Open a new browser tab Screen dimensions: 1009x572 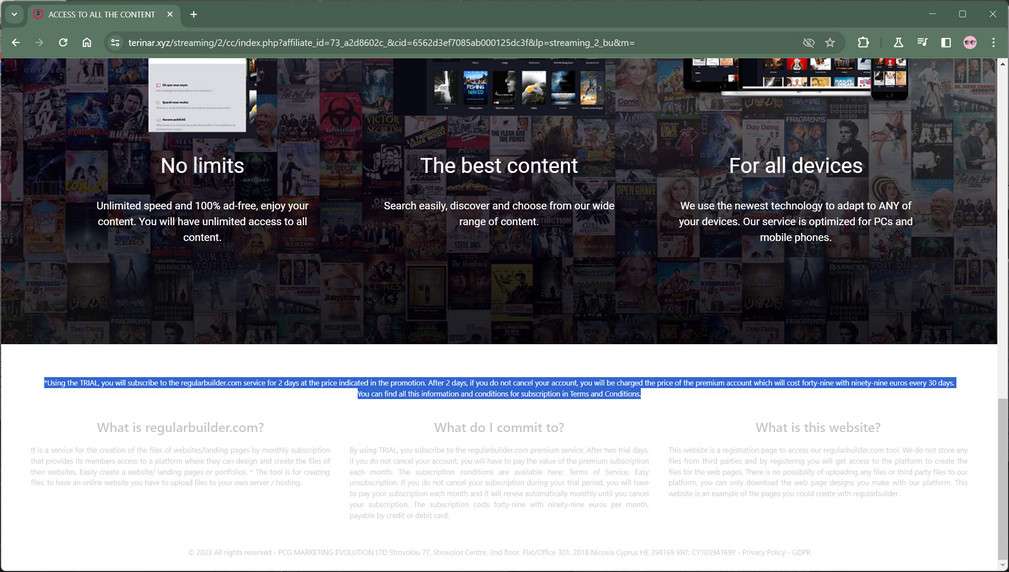[194, 14]
